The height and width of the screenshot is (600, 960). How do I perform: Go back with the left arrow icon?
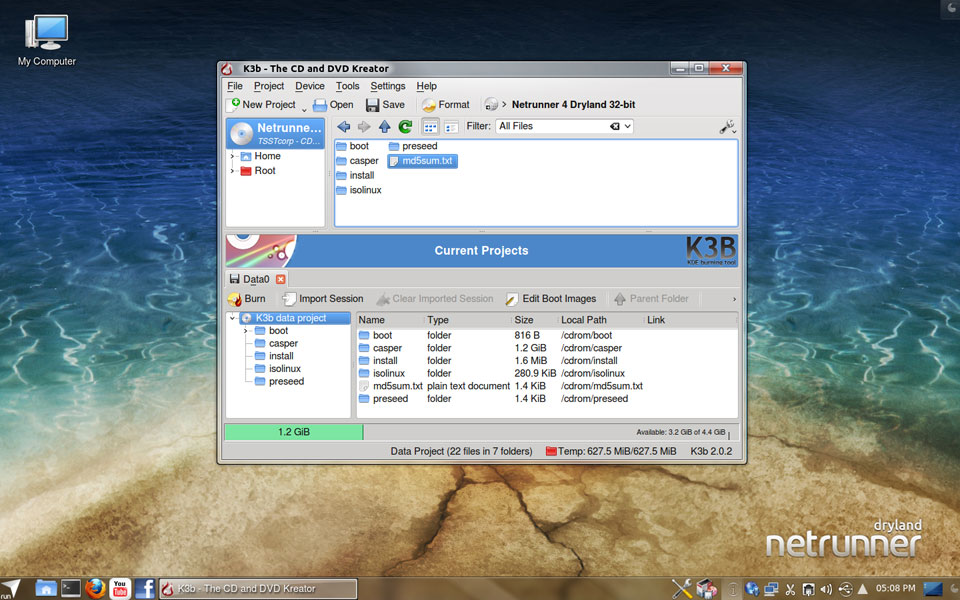click(344, 127)
